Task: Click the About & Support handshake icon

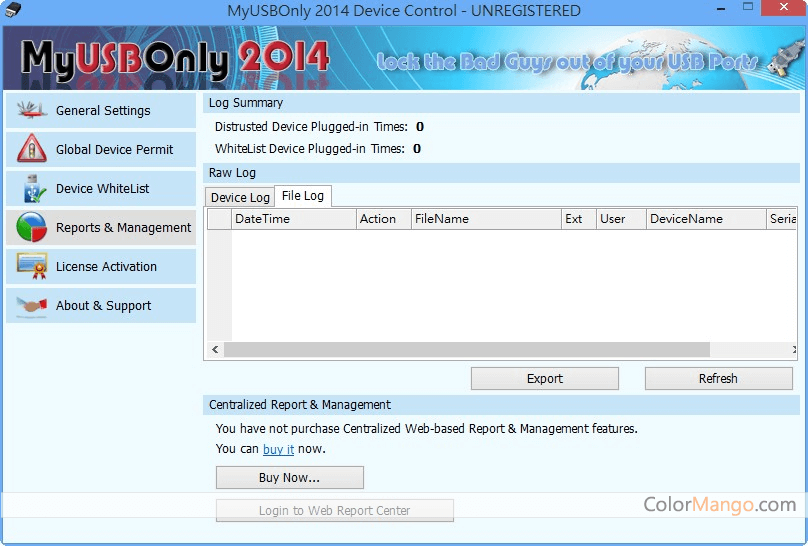Action: tap(31, 306)
